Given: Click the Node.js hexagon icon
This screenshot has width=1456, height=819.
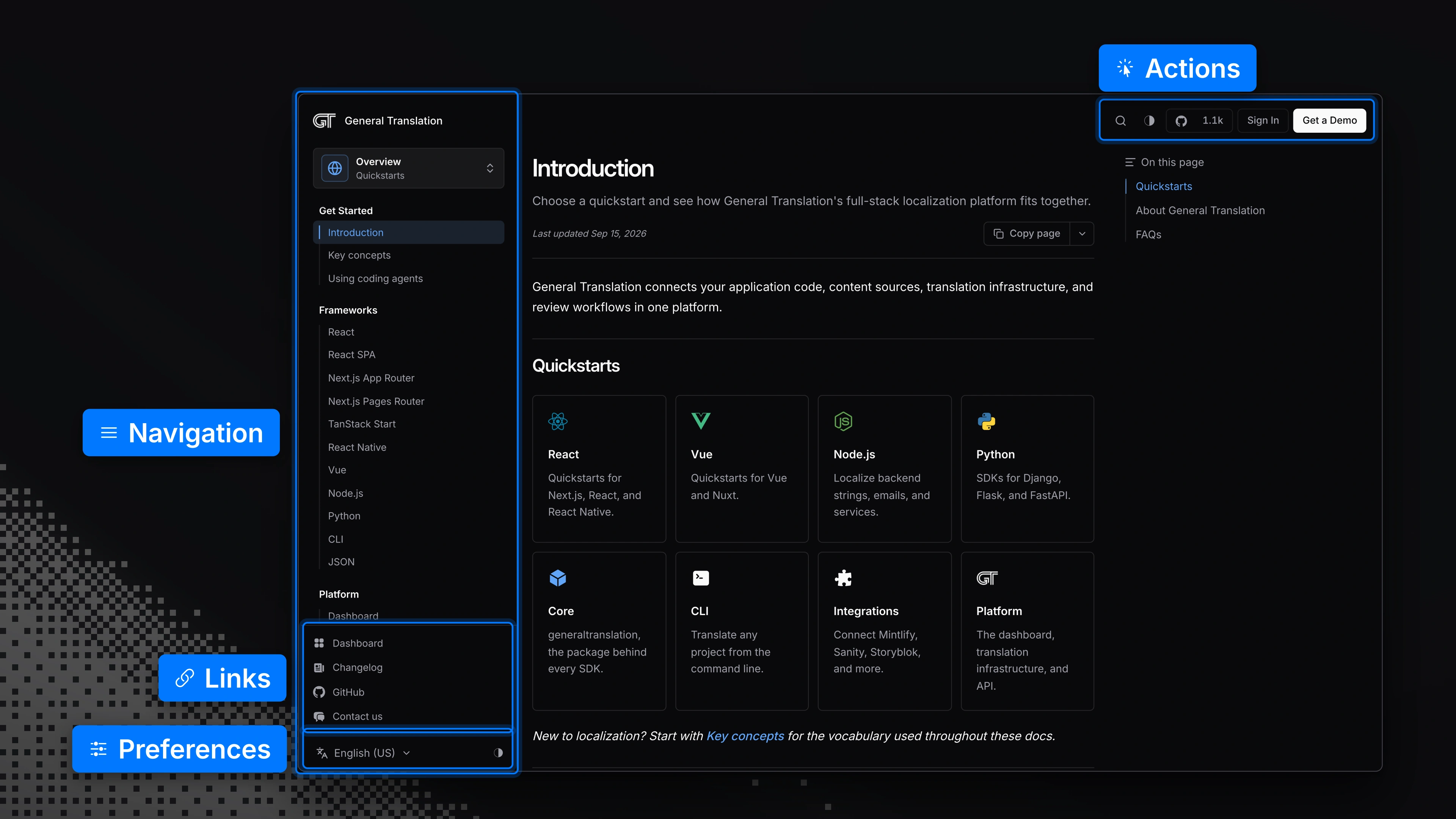Looking at the screenshot, I should pos(843,421).
